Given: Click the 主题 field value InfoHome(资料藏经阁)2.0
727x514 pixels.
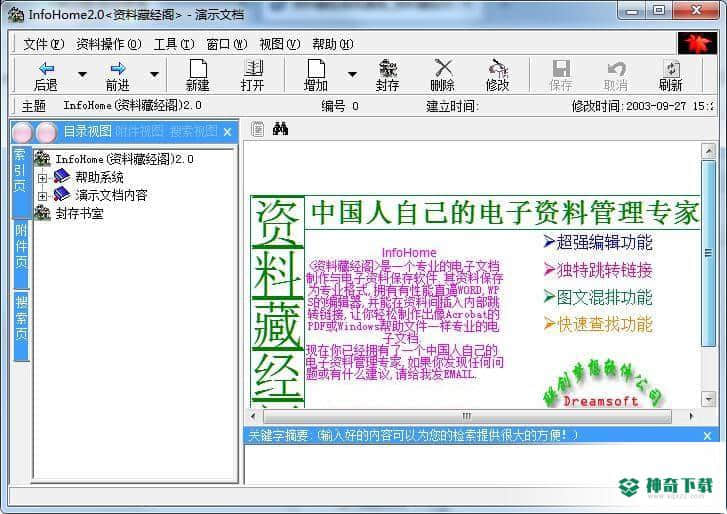Looking at the screenshot, I should (x=132, y=105).
